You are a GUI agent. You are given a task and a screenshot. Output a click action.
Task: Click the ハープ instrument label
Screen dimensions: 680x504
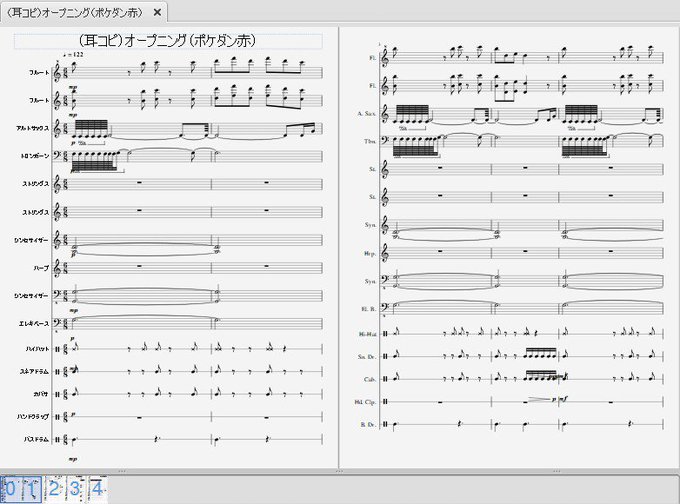pyautogui.click(x=42, y=268)
